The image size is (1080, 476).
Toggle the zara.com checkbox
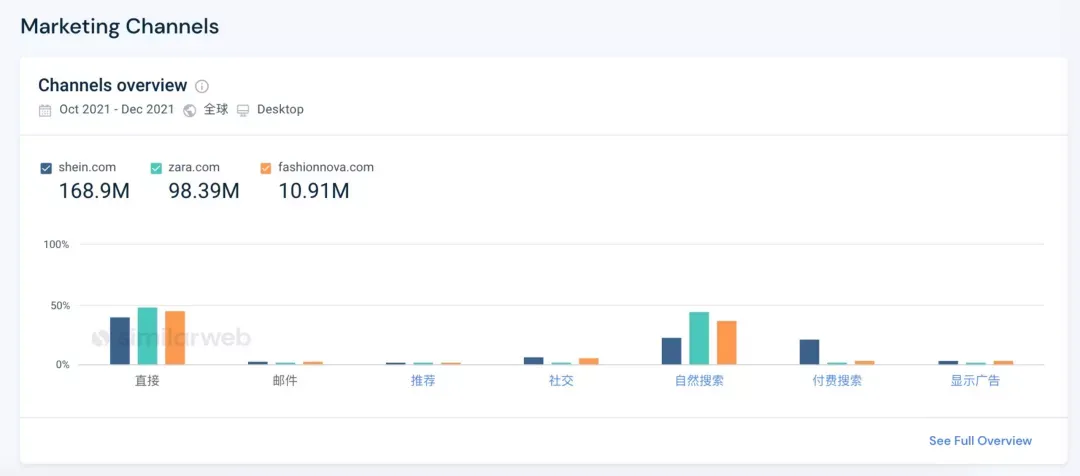[156, 168]
